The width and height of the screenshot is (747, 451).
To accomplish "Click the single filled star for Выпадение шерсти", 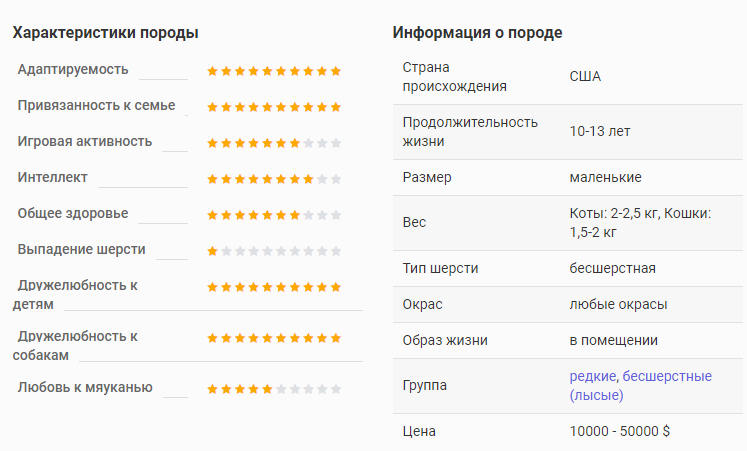I will click(212, 251).
